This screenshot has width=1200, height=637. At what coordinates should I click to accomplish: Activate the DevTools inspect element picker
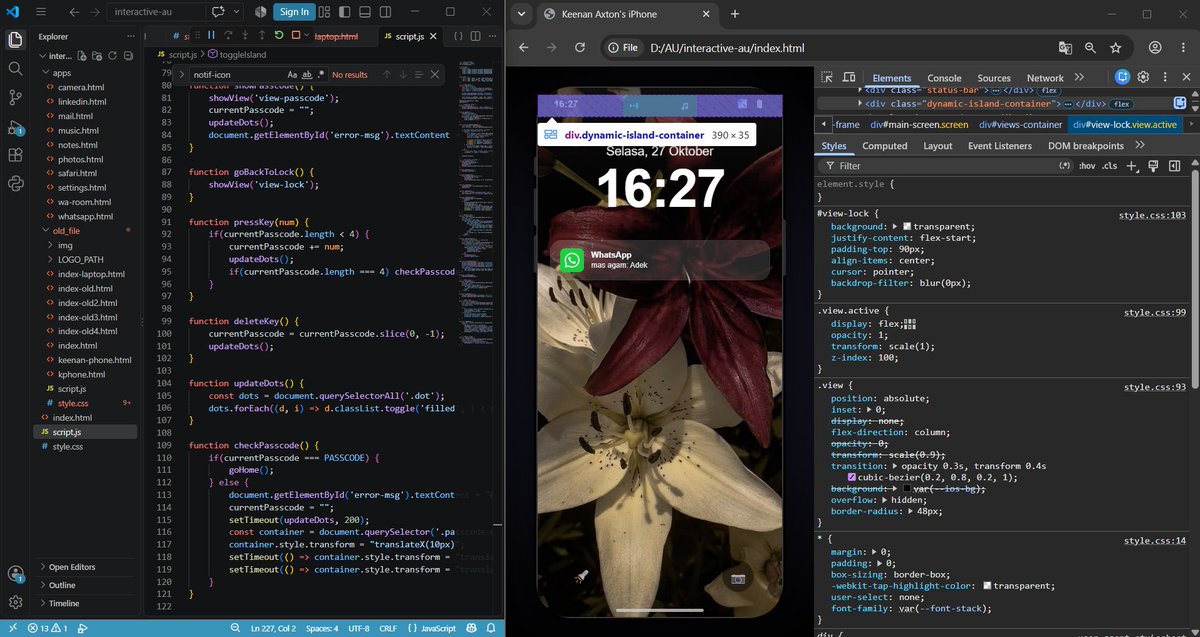point(827,77)
